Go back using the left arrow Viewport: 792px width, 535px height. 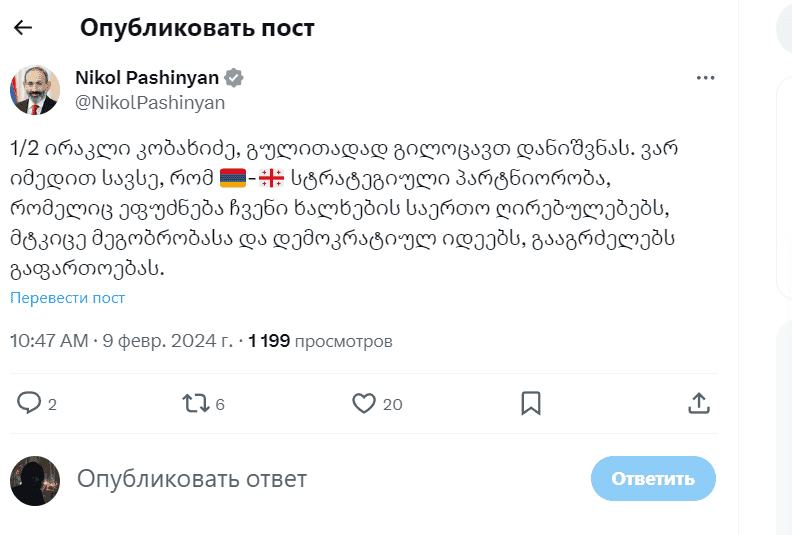click(23, 27)
